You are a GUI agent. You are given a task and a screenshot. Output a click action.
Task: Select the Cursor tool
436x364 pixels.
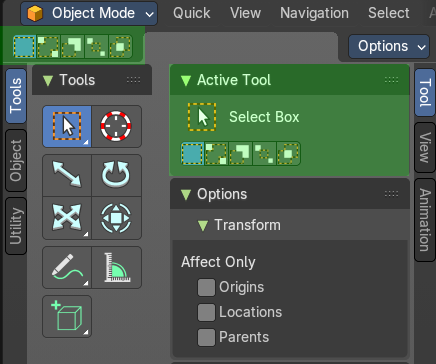pos(116,126)
